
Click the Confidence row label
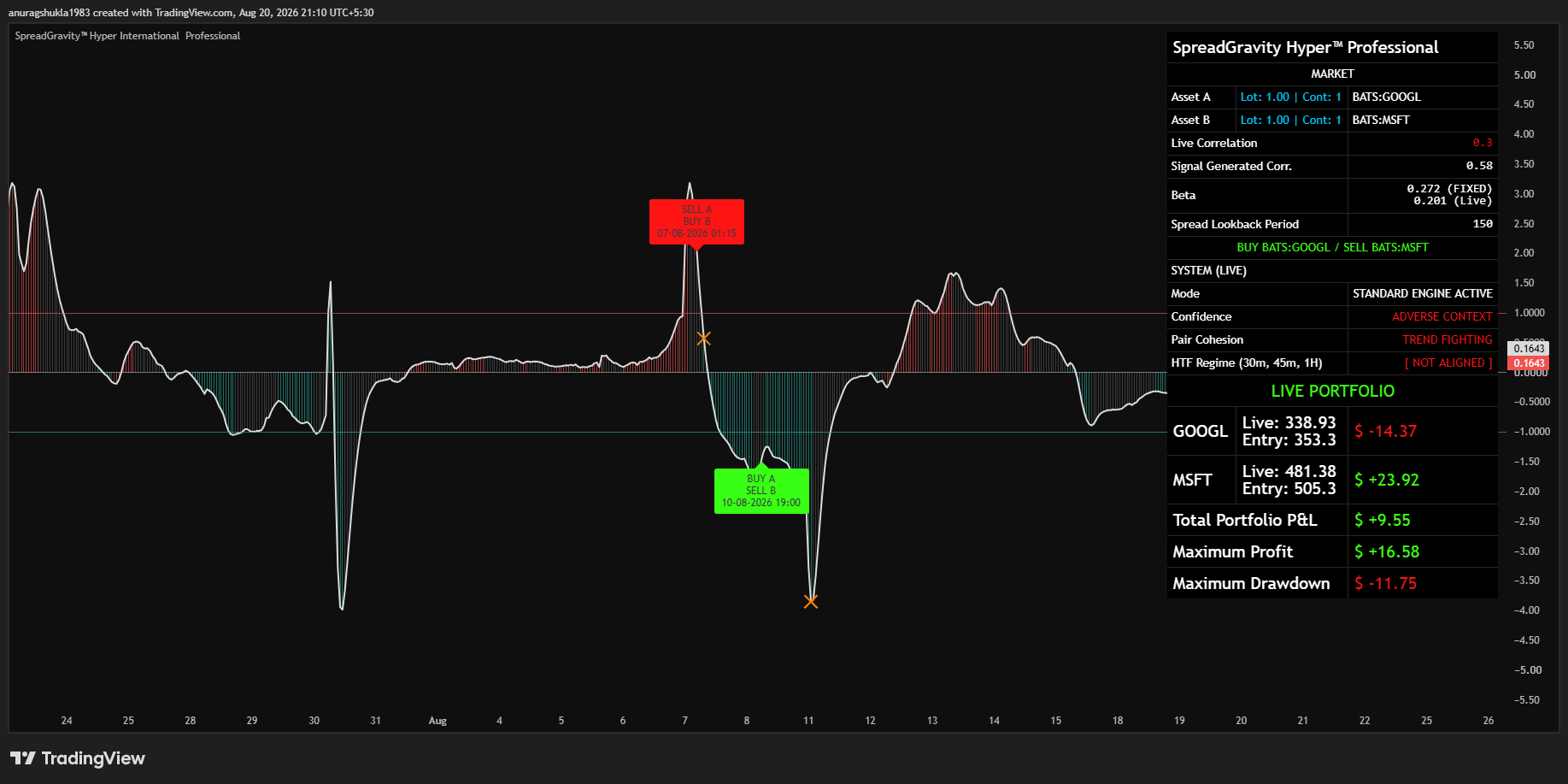(x=1201, y=317)
